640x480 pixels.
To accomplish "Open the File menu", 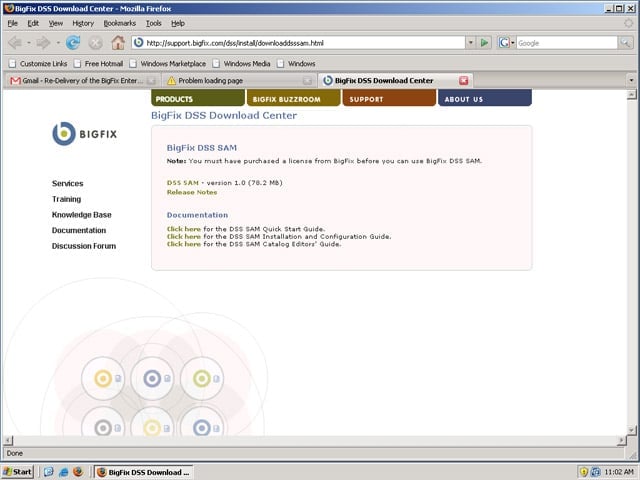I will [x=13, y=23].
